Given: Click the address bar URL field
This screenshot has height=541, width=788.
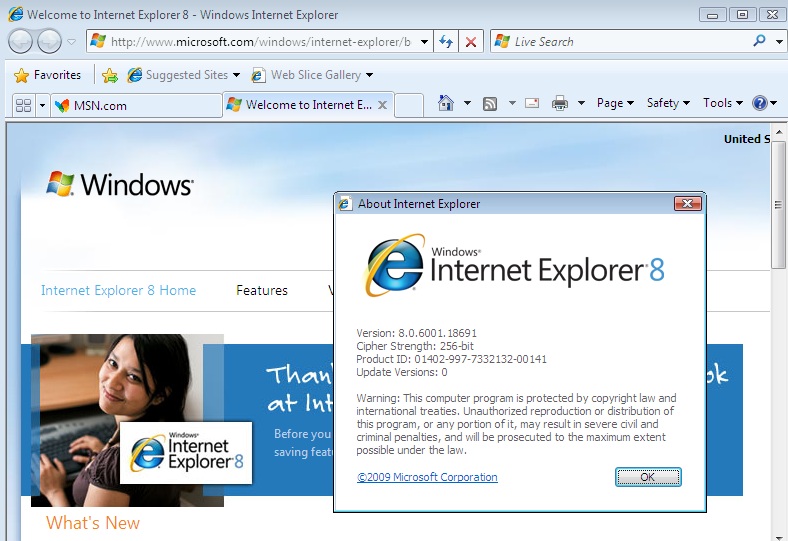Looking at the screenshot, I should pos(260,42).
